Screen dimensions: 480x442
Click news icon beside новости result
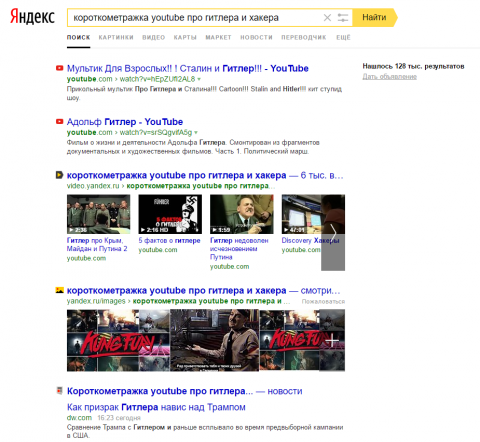pyautogui.click(x=59, y=391)
